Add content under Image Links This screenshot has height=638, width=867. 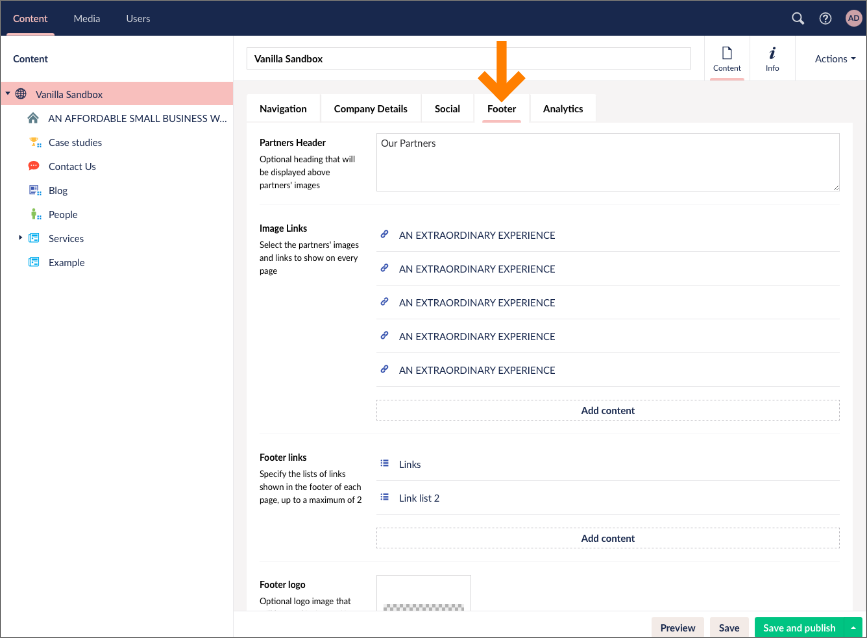608,410
